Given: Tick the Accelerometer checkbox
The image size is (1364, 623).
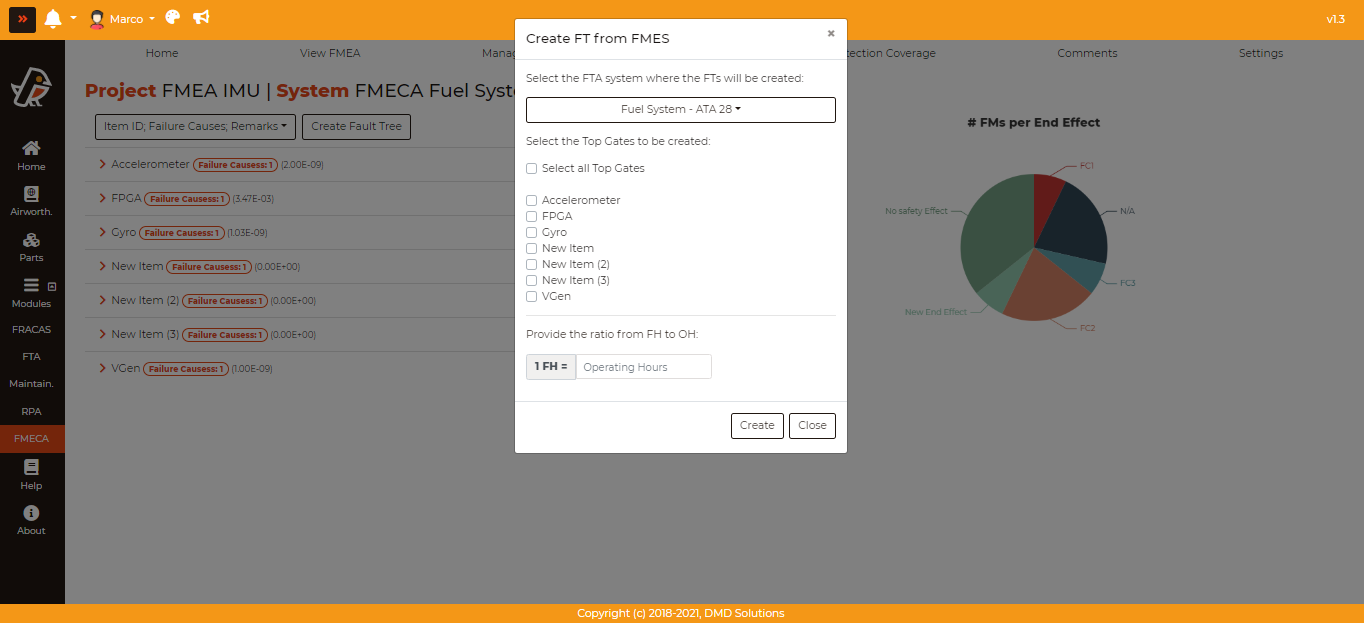Looking at the screenshot, I should pyautogui.click(x=532, y=200).
